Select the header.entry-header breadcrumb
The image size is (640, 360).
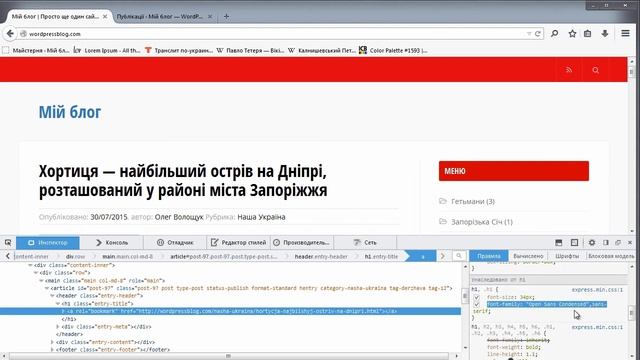(321, 256)
